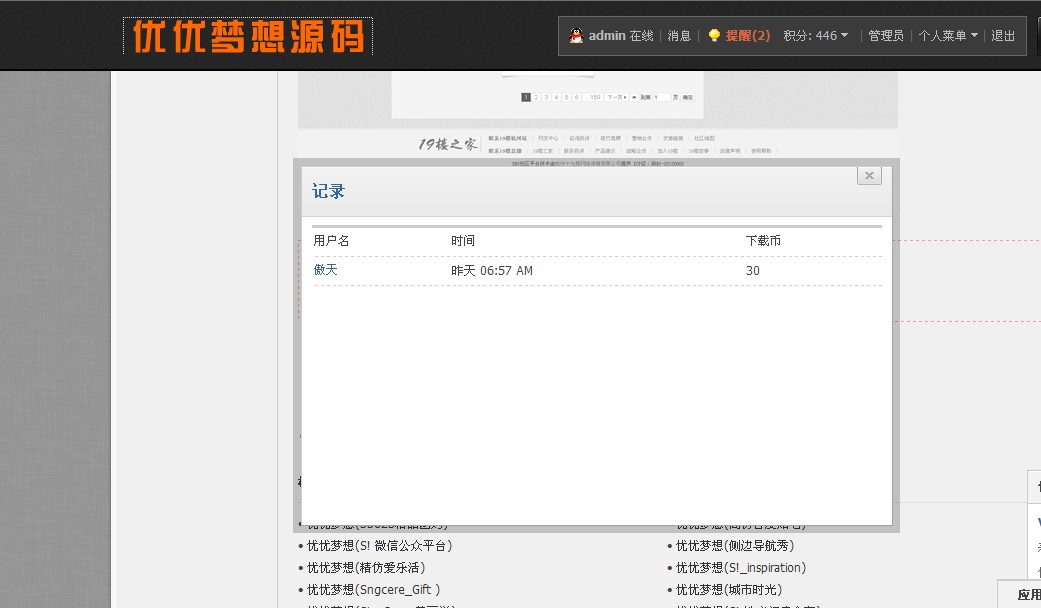Screen dimensions: 1041x608
Task: Open the admin user profile link
Action: coord(607,36)
